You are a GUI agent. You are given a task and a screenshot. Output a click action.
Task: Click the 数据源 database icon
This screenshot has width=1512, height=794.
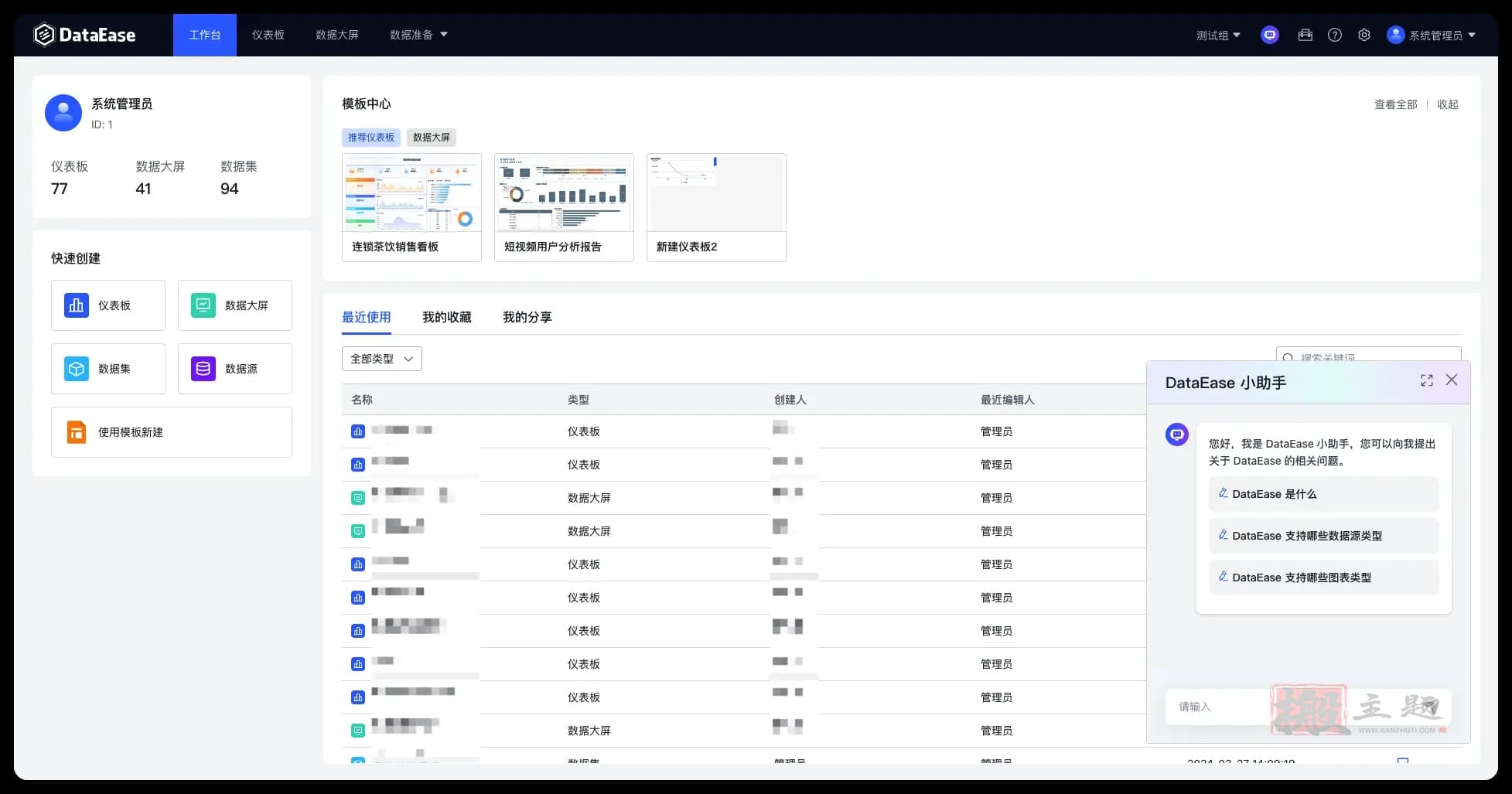pyautogui.click(x=203, y=369)
